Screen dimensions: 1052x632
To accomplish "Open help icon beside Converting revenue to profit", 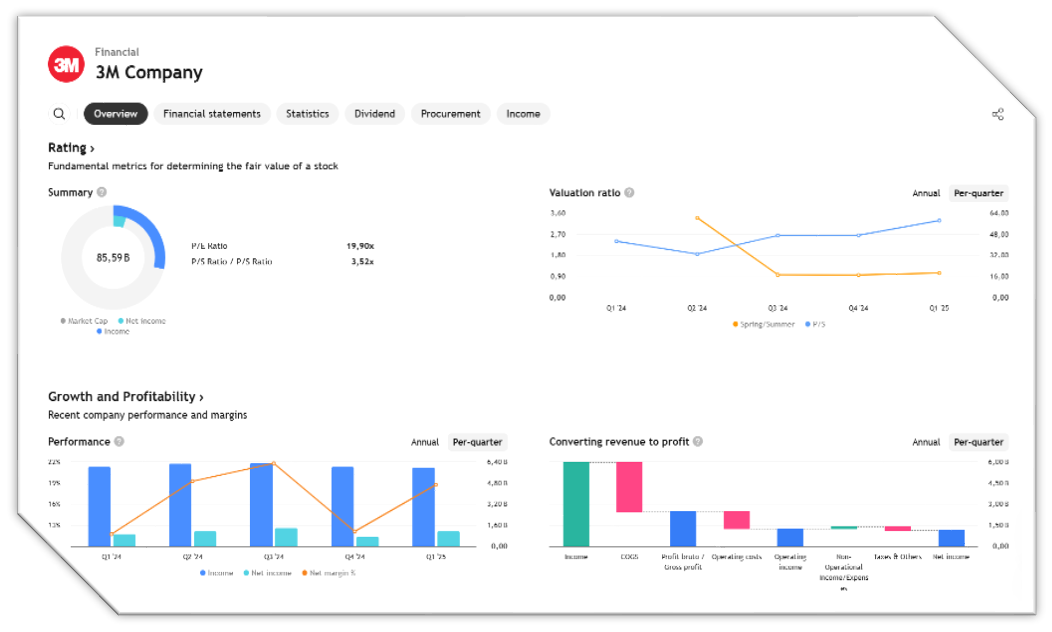I will click(698, 441).
